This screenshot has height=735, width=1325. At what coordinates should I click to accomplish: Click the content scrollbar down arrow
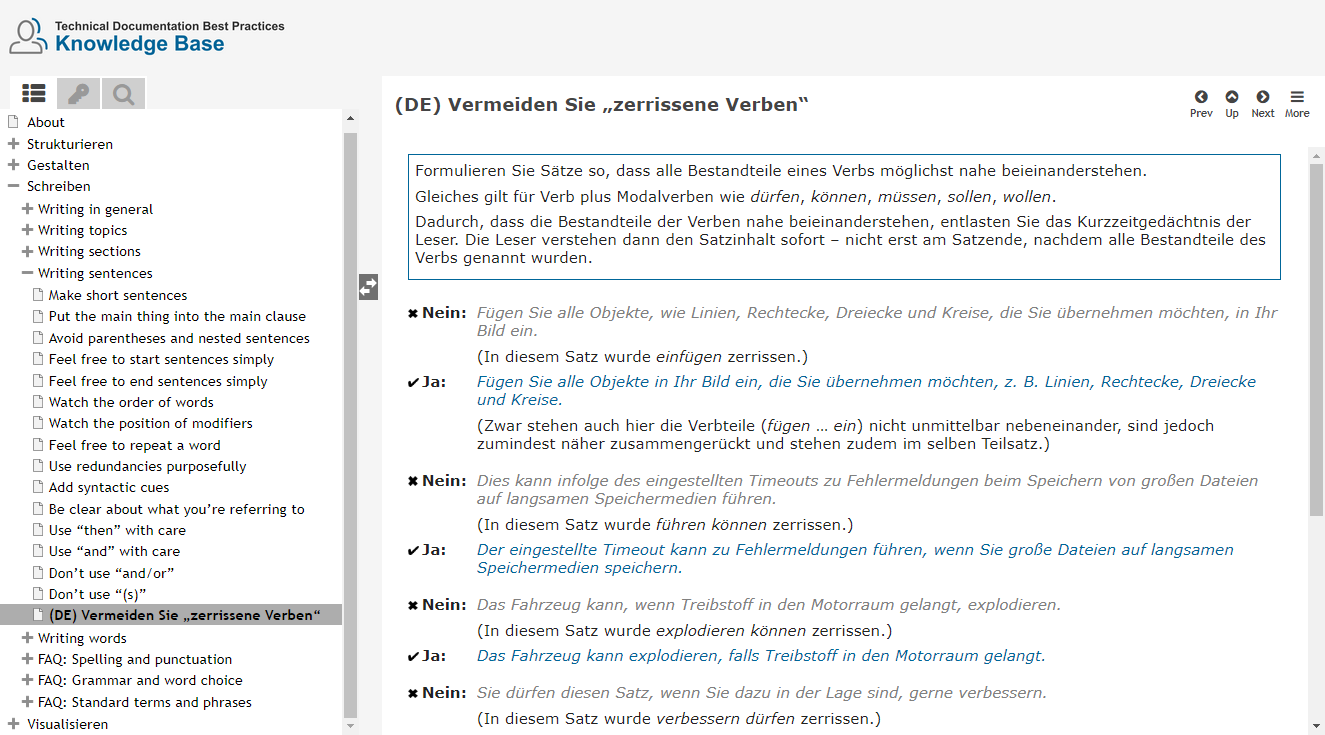[1316, 726]
